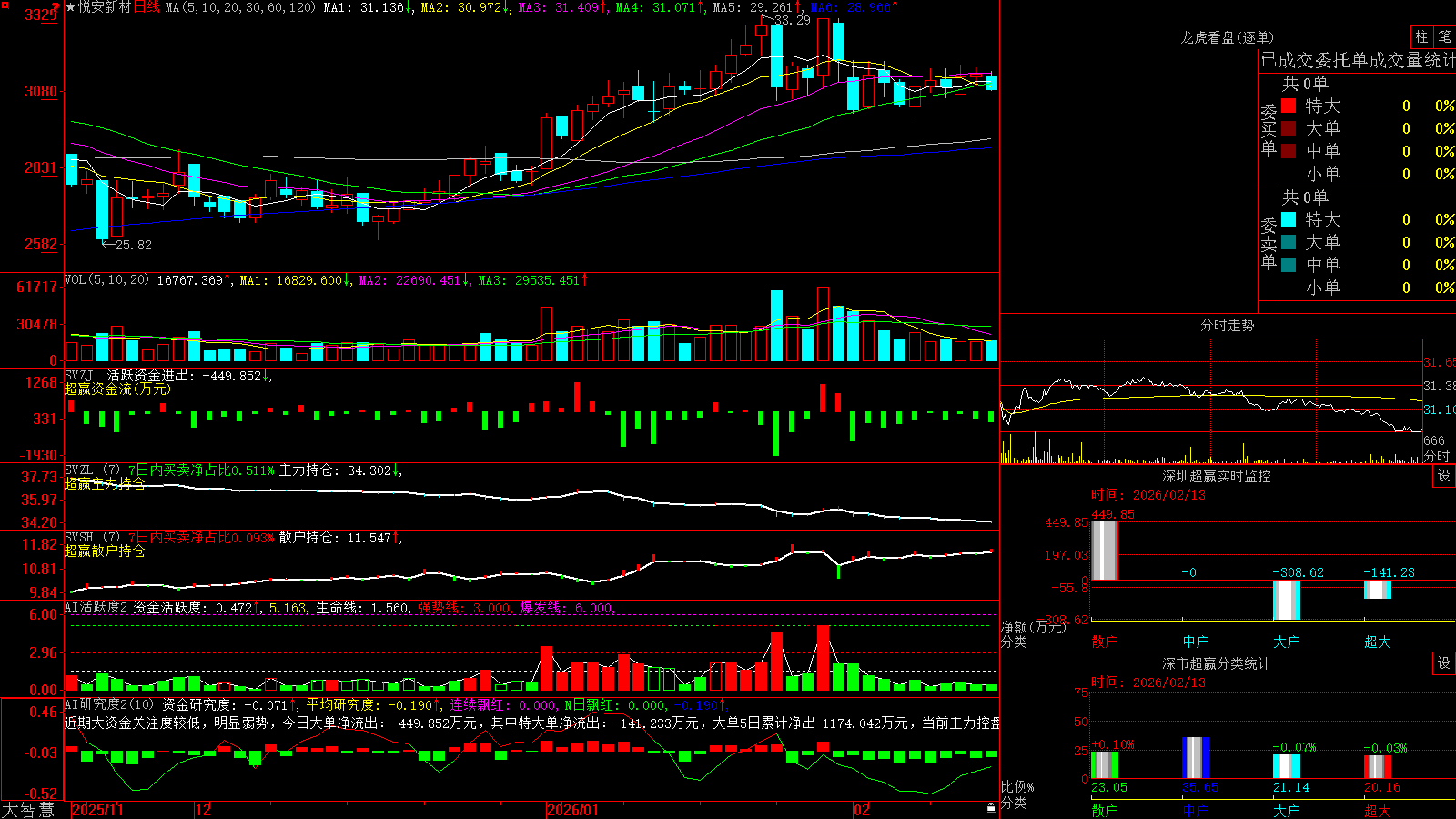Click the 超大 bar of value -141.23
1456x819 pixels.
point(1378,590)
